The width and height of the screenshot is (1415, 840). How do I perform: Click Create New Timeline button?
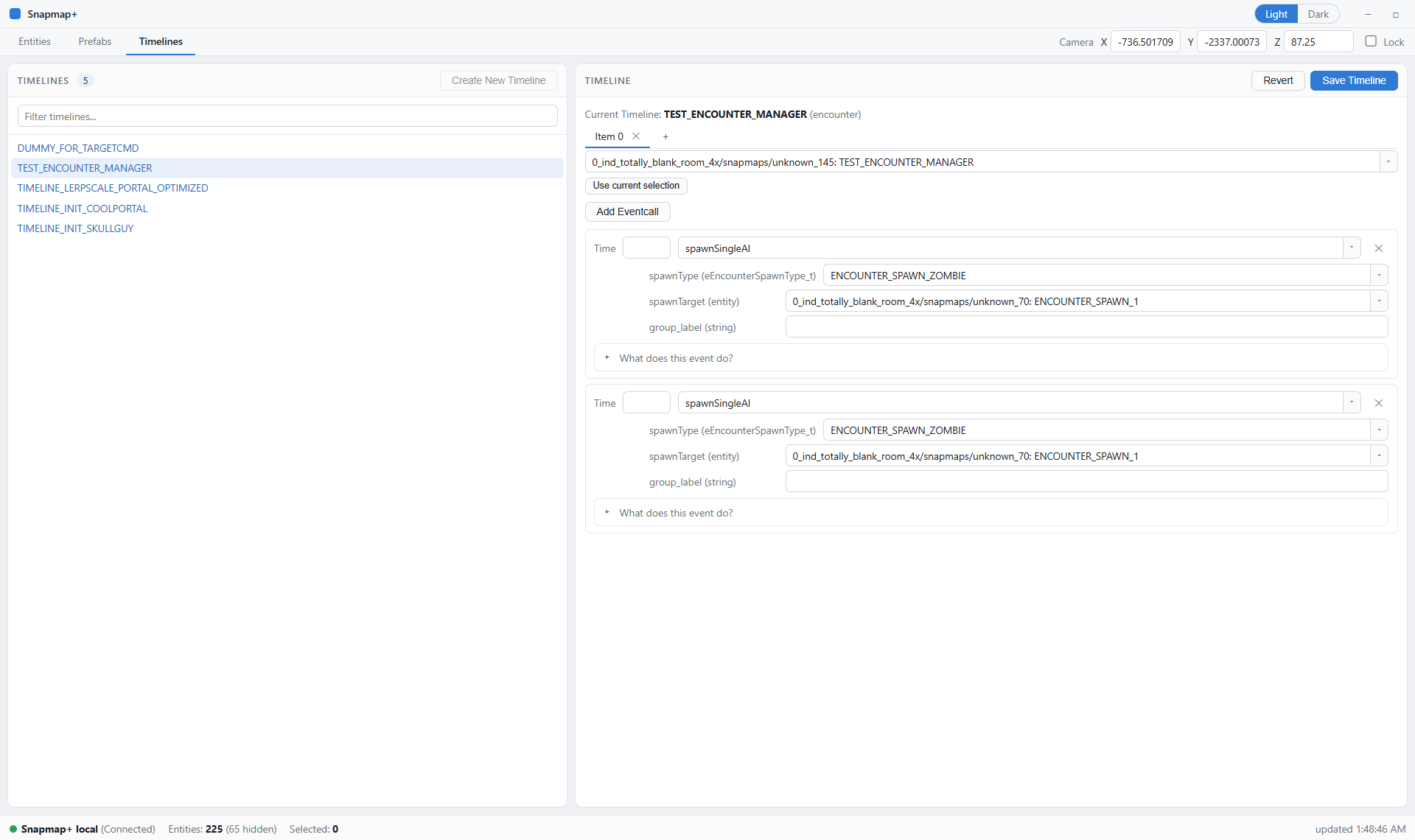[498, 80]
